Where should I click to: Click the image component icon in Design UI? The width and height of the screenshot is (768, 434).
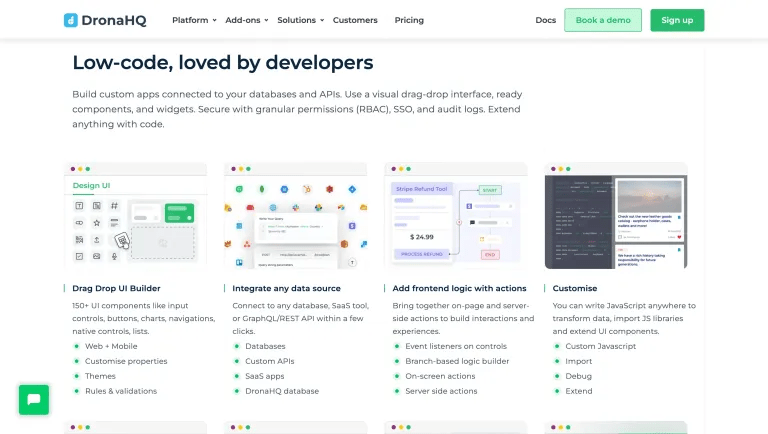(96, 256)
